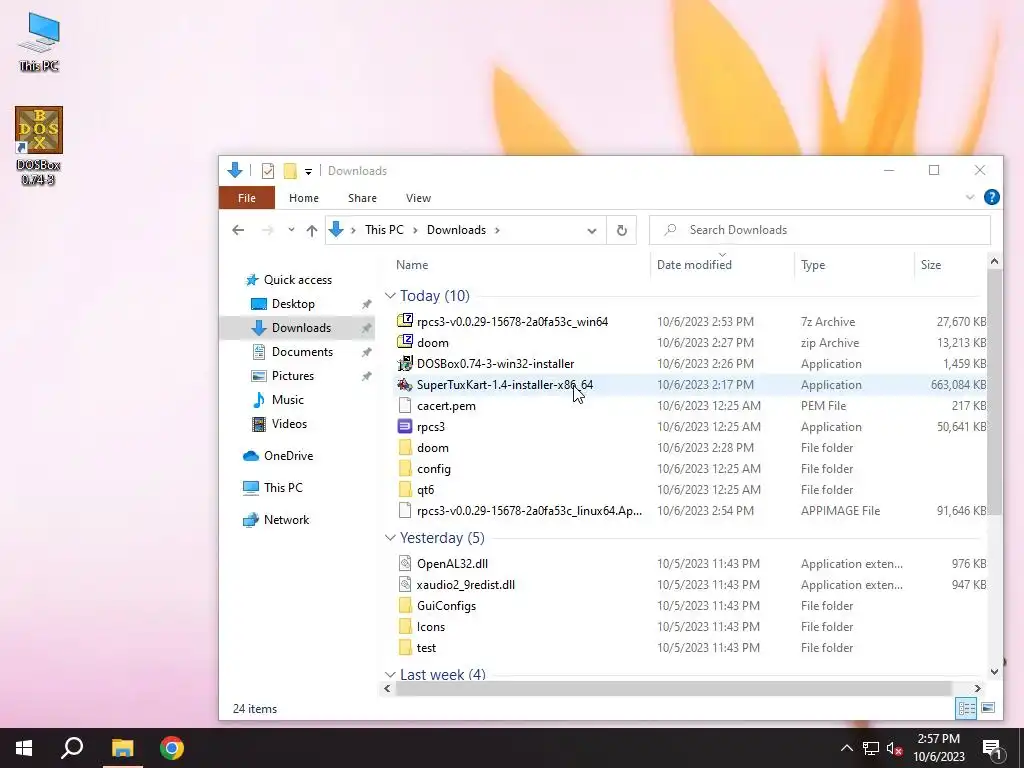Open the File ribbon tab

pyautogui.click(x=247, y=198)
